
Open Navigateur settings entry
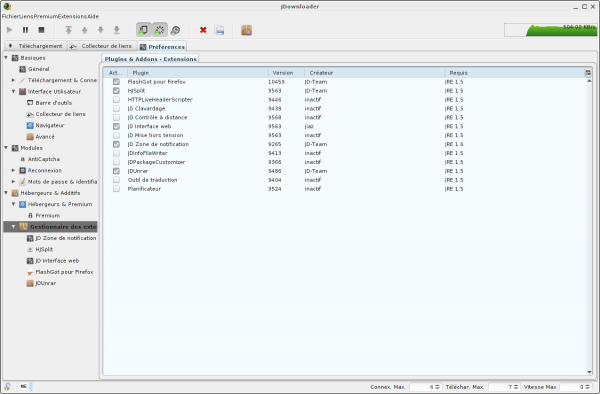46,125
